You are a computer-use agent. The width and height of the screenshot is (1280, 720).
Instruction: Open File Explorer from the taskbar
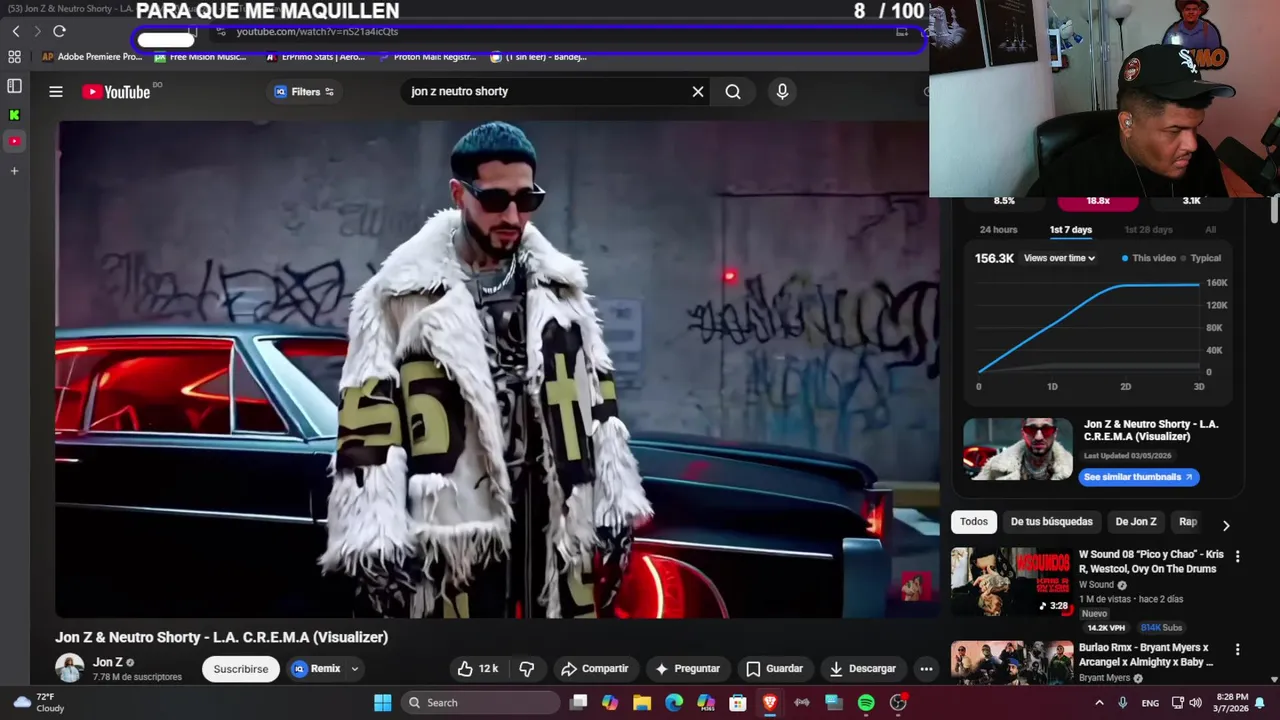tap(642, 703)
